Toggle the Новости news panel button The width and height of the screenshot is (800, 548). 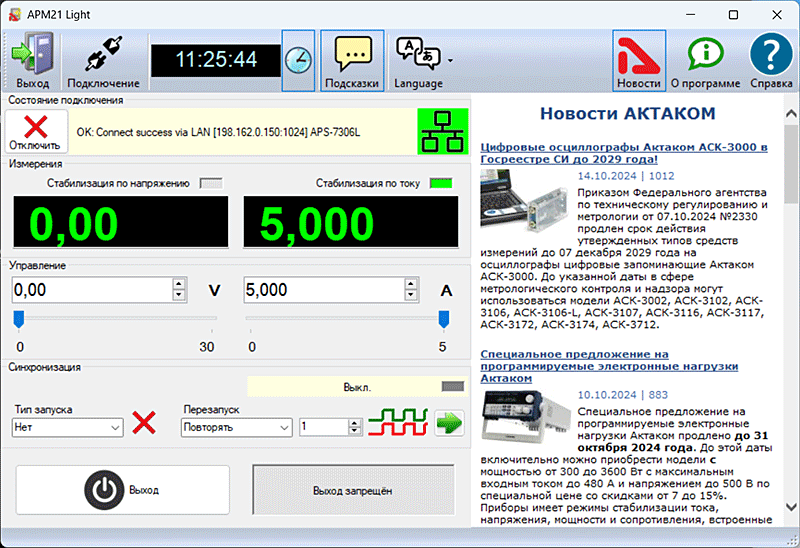point(639,60)
